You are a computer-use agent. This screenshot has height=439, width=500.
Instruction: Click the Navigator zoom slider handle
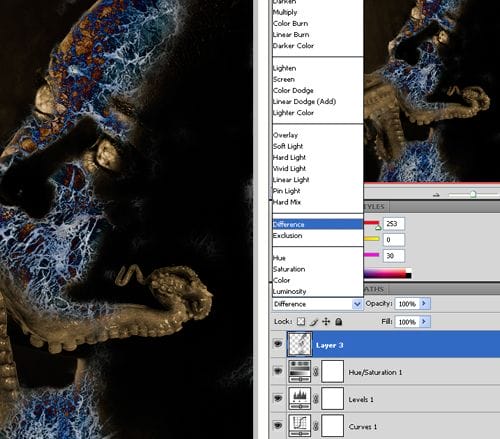(473, 194)
